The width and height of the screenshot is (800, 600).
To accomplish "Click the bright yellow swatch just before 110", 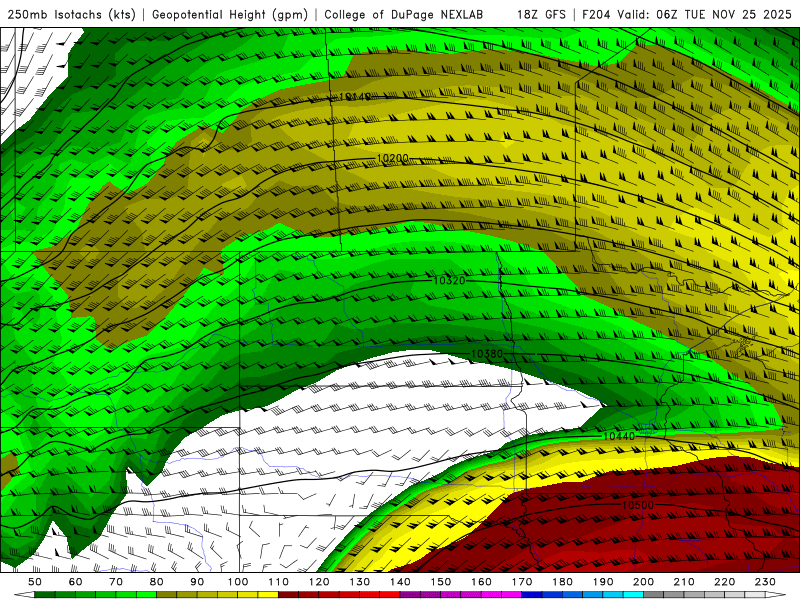I will click(x=268, y=594).
